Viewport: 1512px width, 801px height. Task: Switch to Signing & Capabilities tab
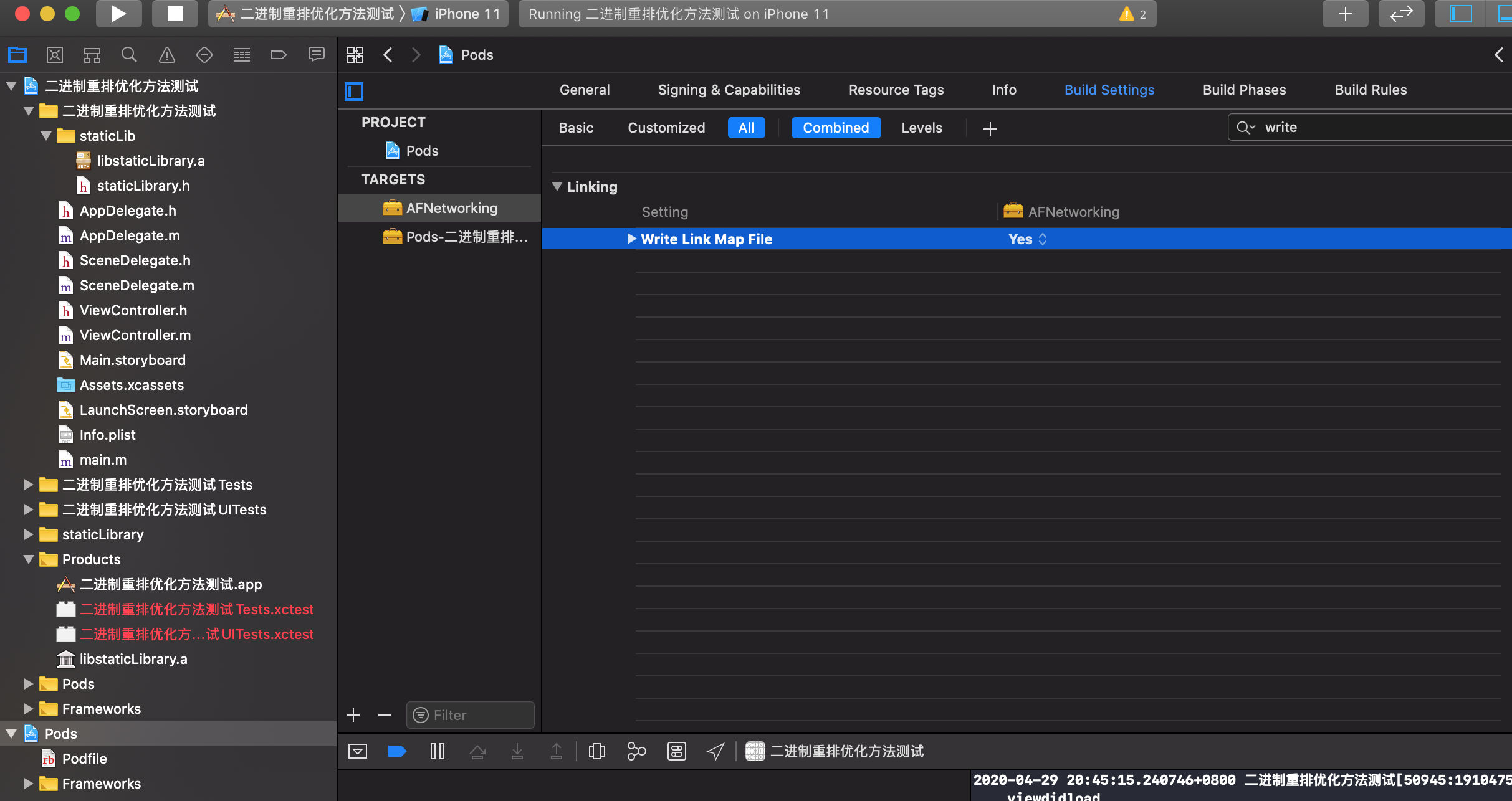pos(729,90)
